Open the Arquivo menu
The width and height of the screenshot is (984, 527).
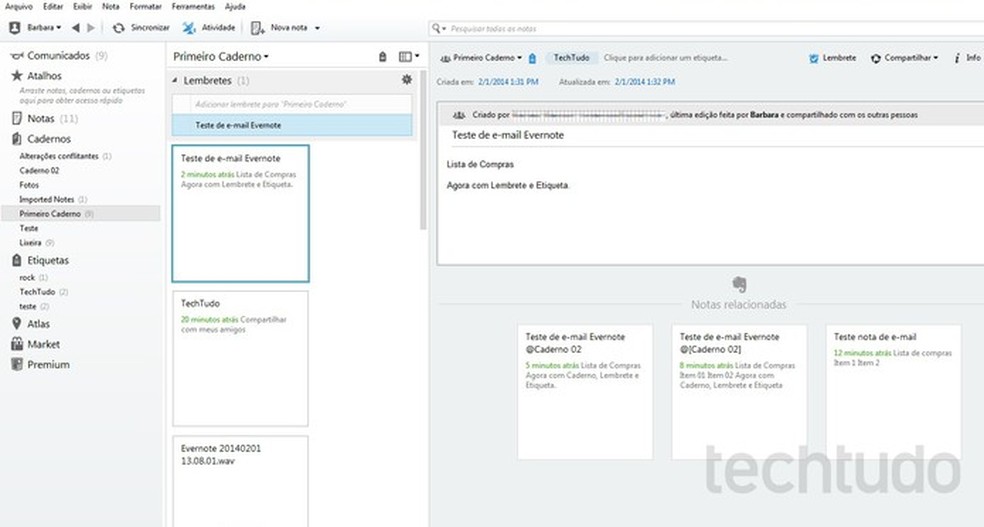pyautogui.click(x=18, y=6)
